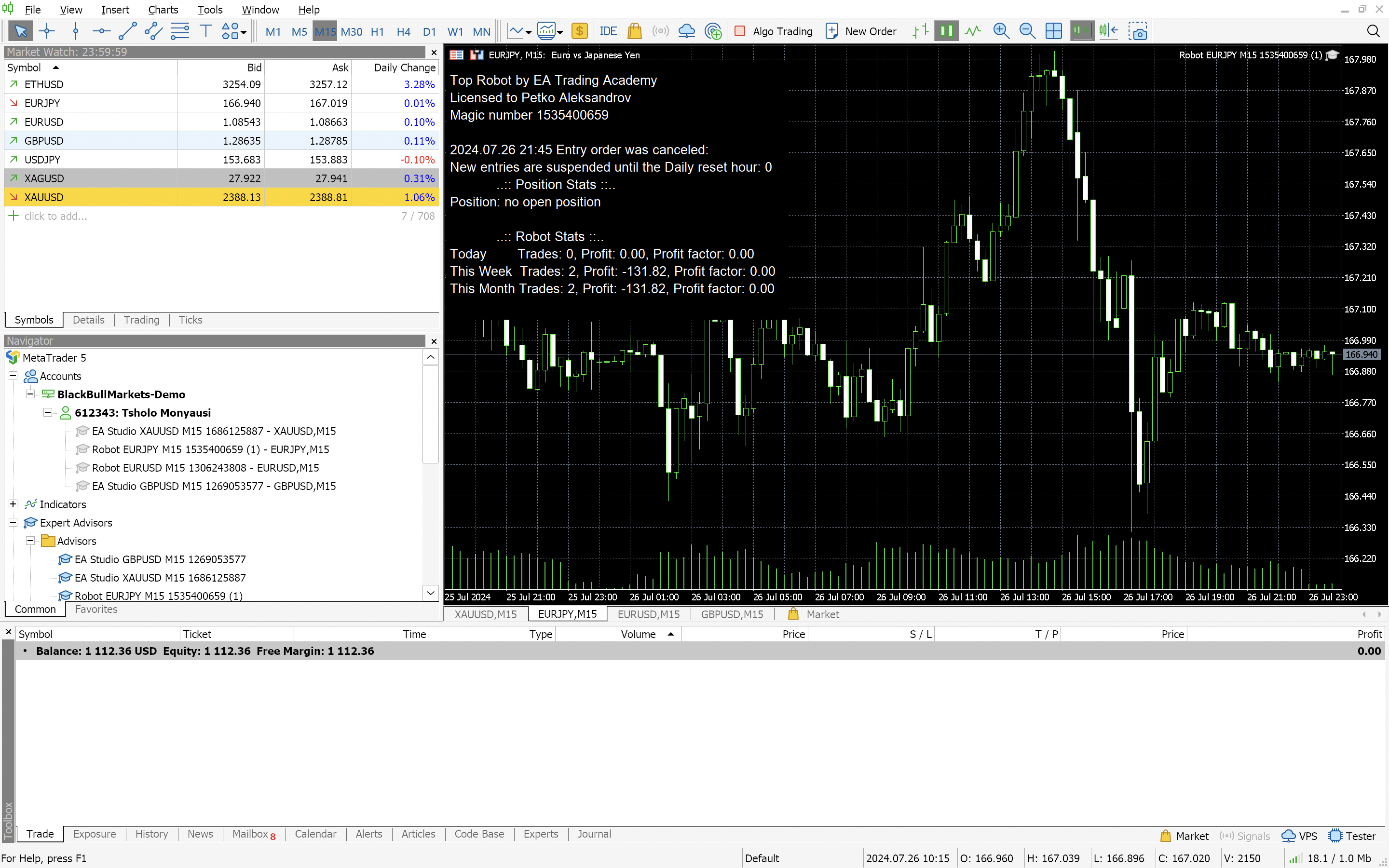Select the cursor arrow tool

click(x=21, y=31)
